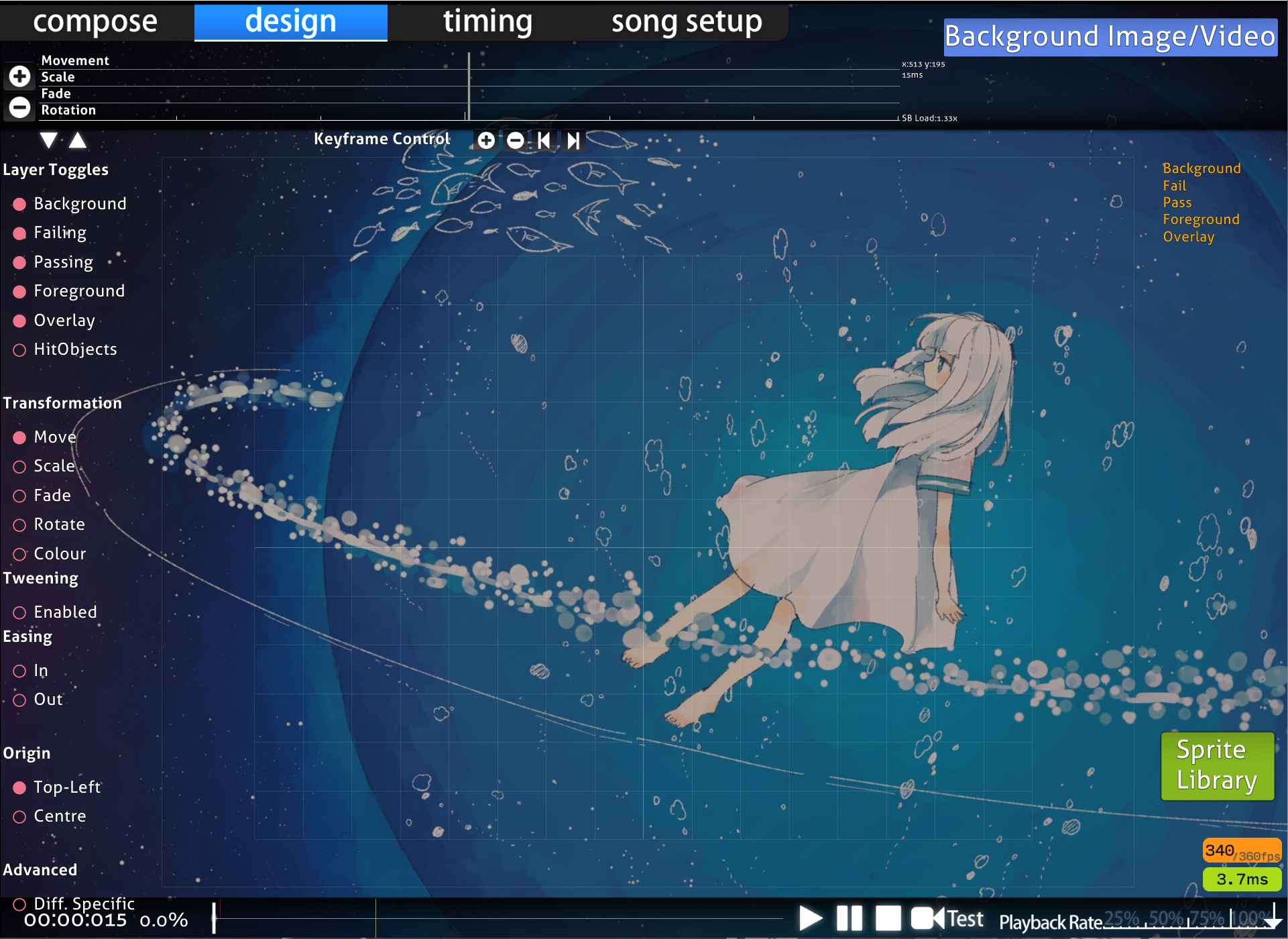The image size is (1288, 939).
Task: Jump to next keyframe
Action: click(573, 140)
